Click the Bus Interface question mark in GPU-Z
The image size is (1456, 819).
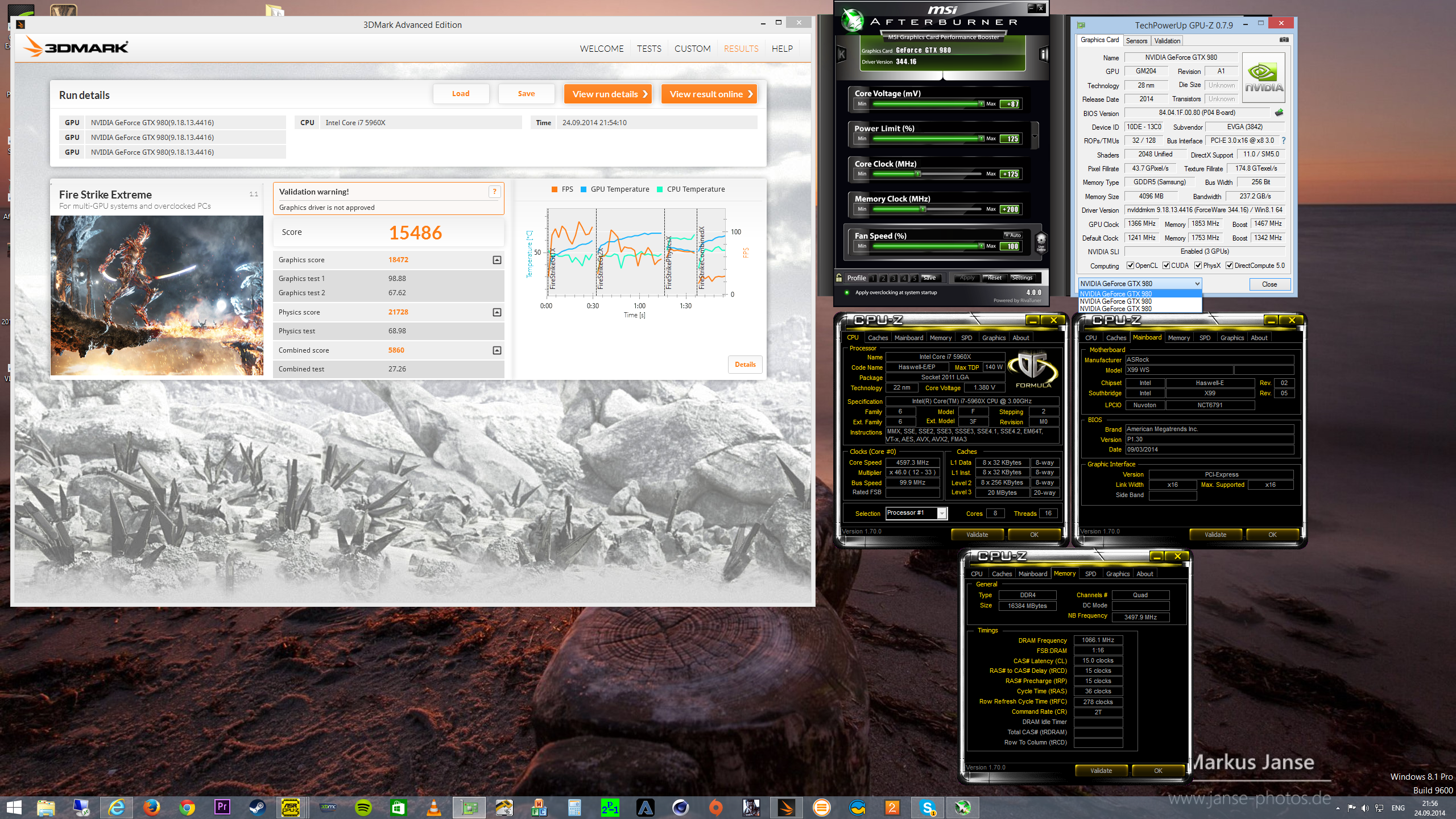1283,140
